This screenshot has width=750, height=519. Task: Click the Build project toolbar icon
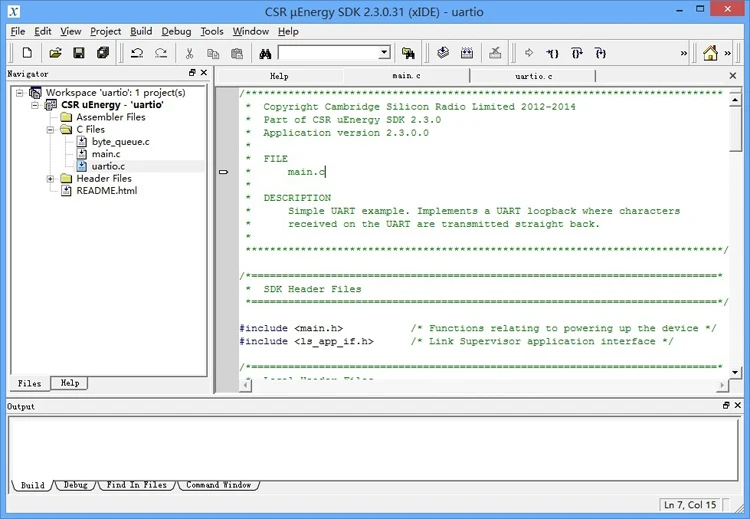coord(467,53)
